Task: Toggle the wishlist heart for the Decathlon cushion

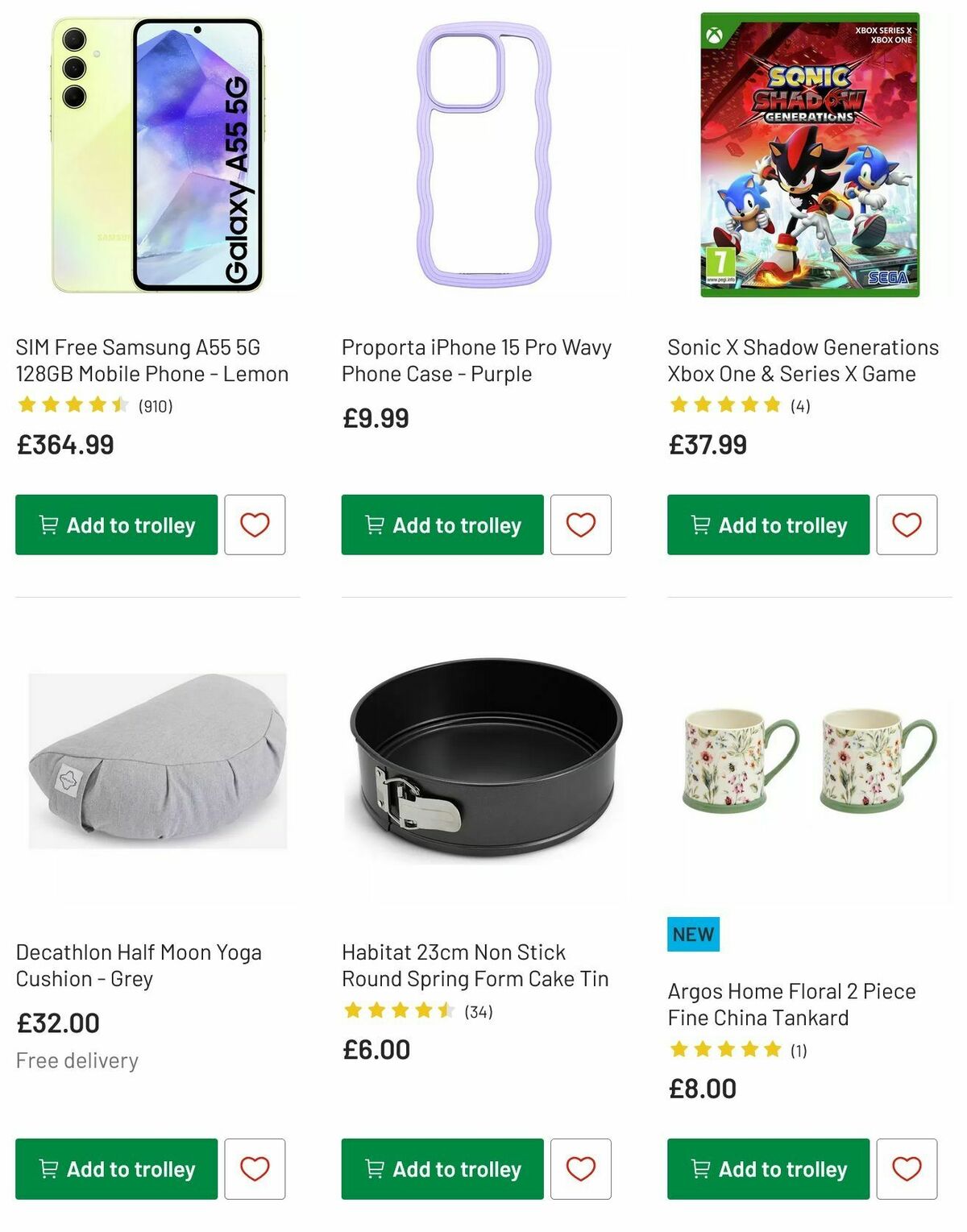Action: point(255,1168)
